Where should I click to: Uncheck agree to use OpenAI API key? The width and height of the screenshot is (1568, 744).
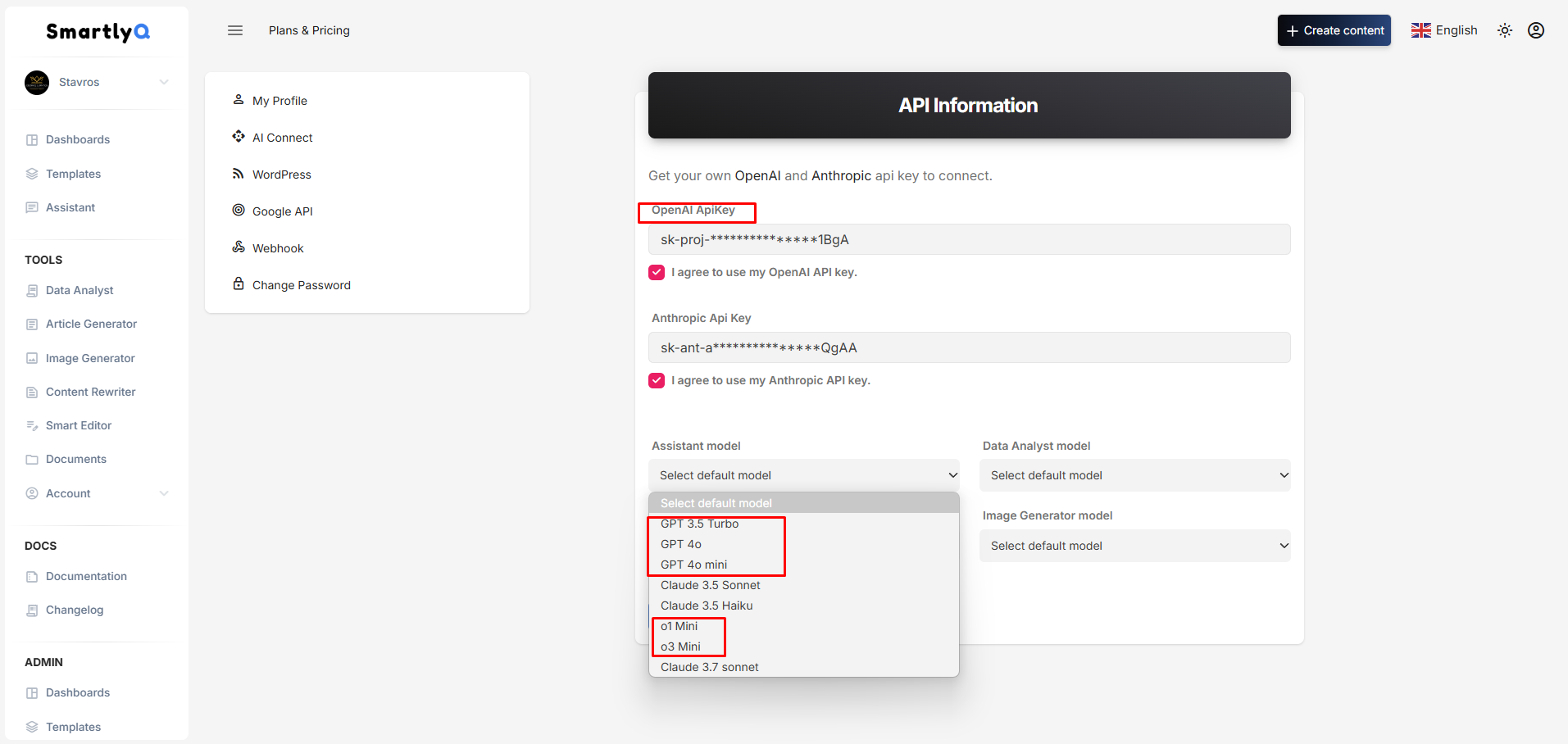point(657,273)
